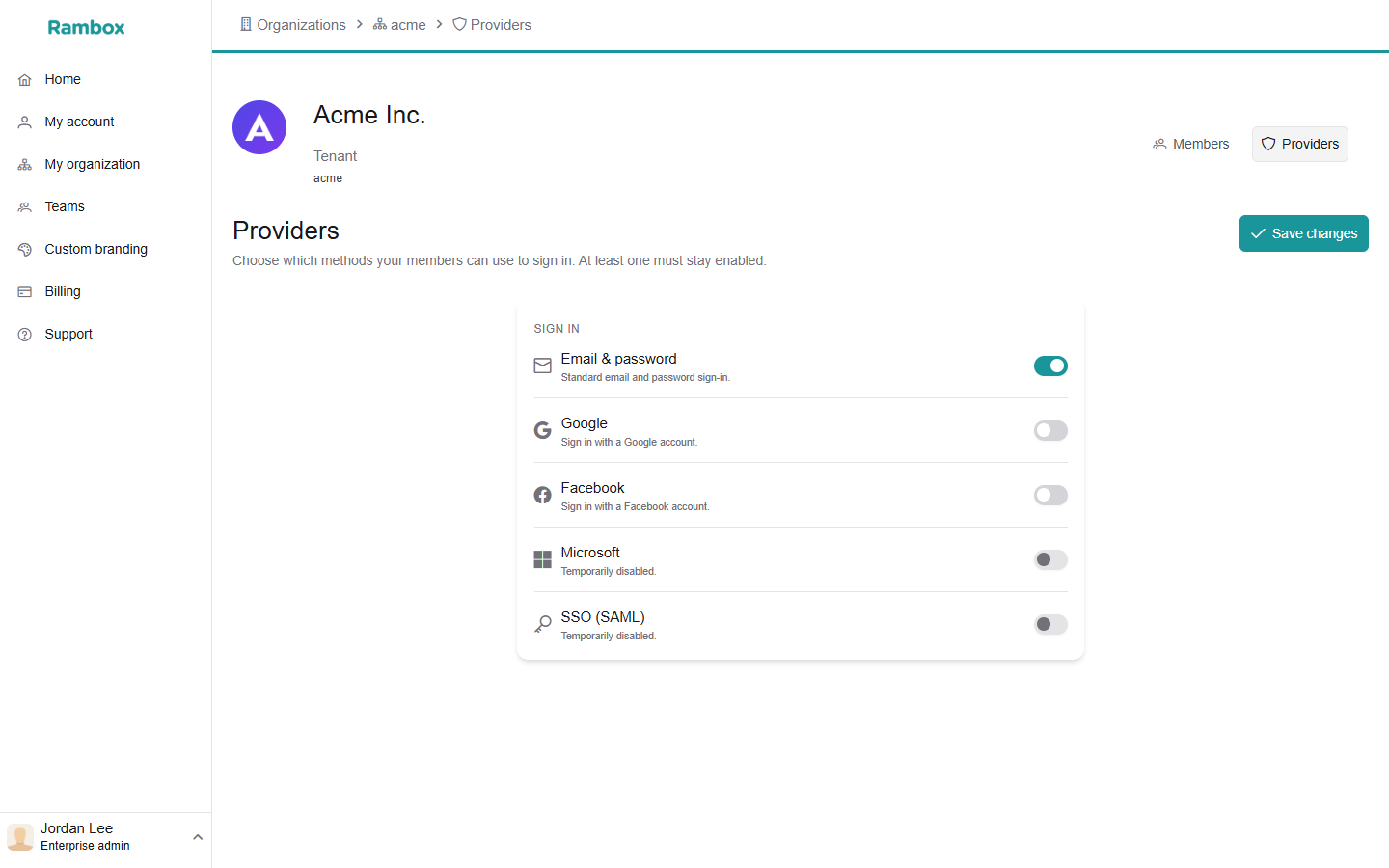Click 'Temporarily disabled.' under Microsoft
The width and height of the screenshot is (1389, 868).
(609, 572)
